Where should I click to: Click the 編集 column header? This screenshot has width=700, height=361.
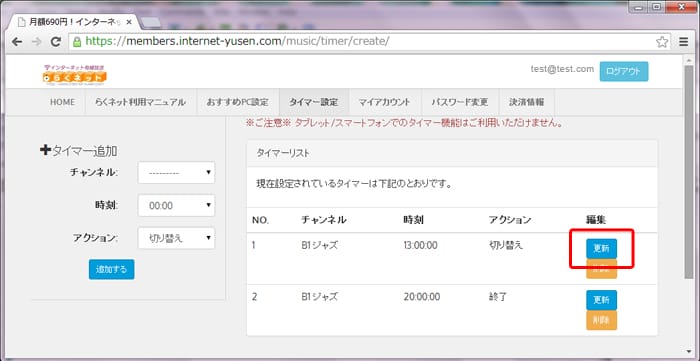(596, 220)
